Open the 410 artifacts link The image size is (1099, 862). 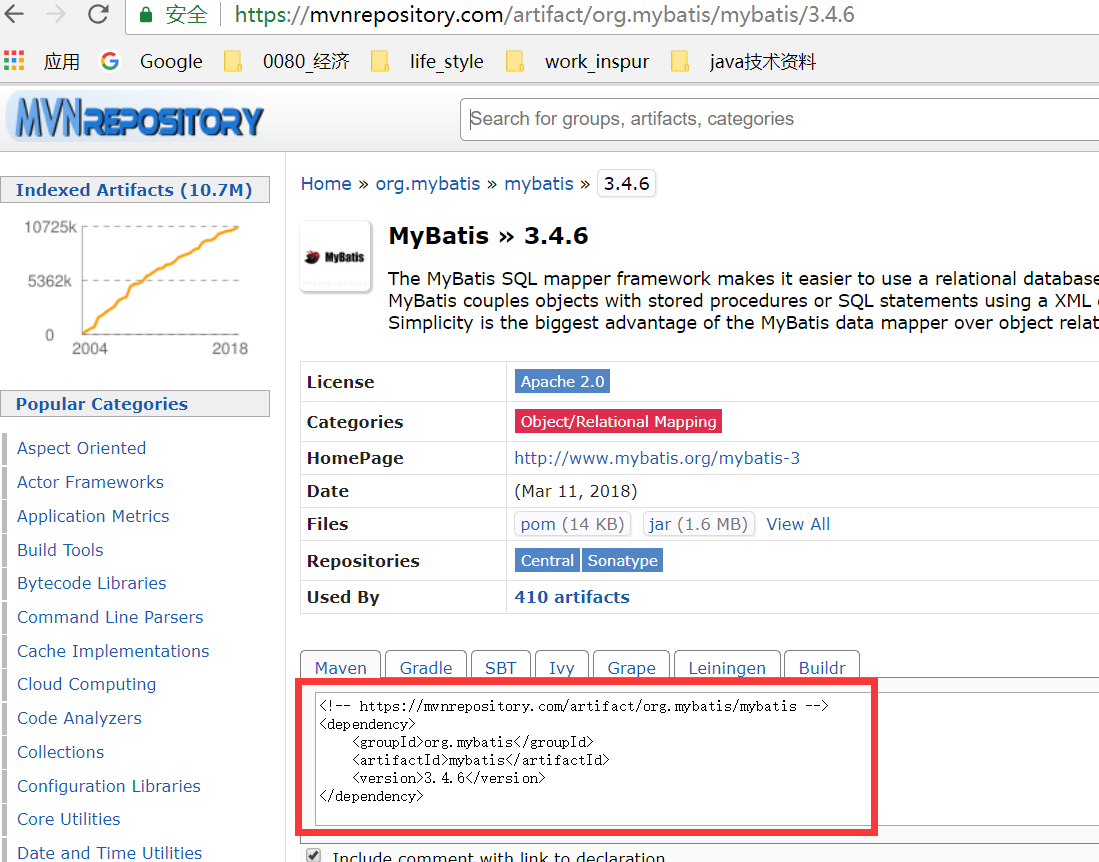click(x=572, y=597)
